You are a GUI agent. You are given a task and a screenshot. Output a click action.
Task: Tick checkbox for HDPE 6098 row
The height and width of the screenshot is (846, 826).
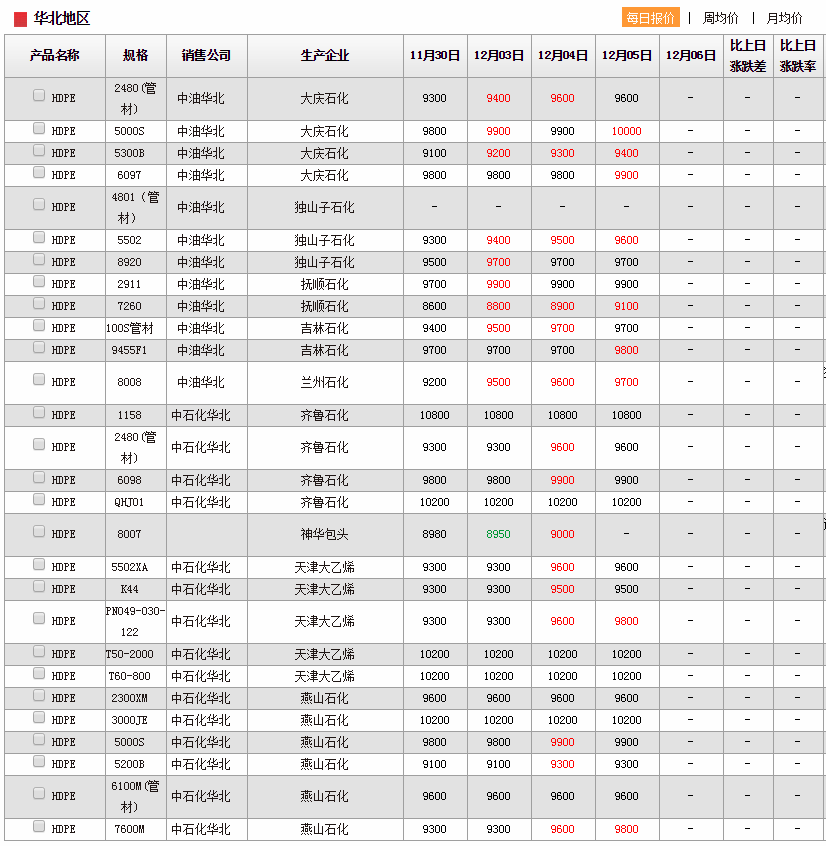pos(39,477)
